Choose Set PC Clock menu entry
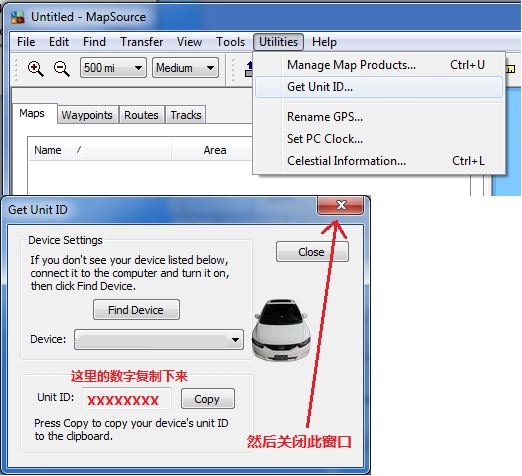 click(379, 139)
